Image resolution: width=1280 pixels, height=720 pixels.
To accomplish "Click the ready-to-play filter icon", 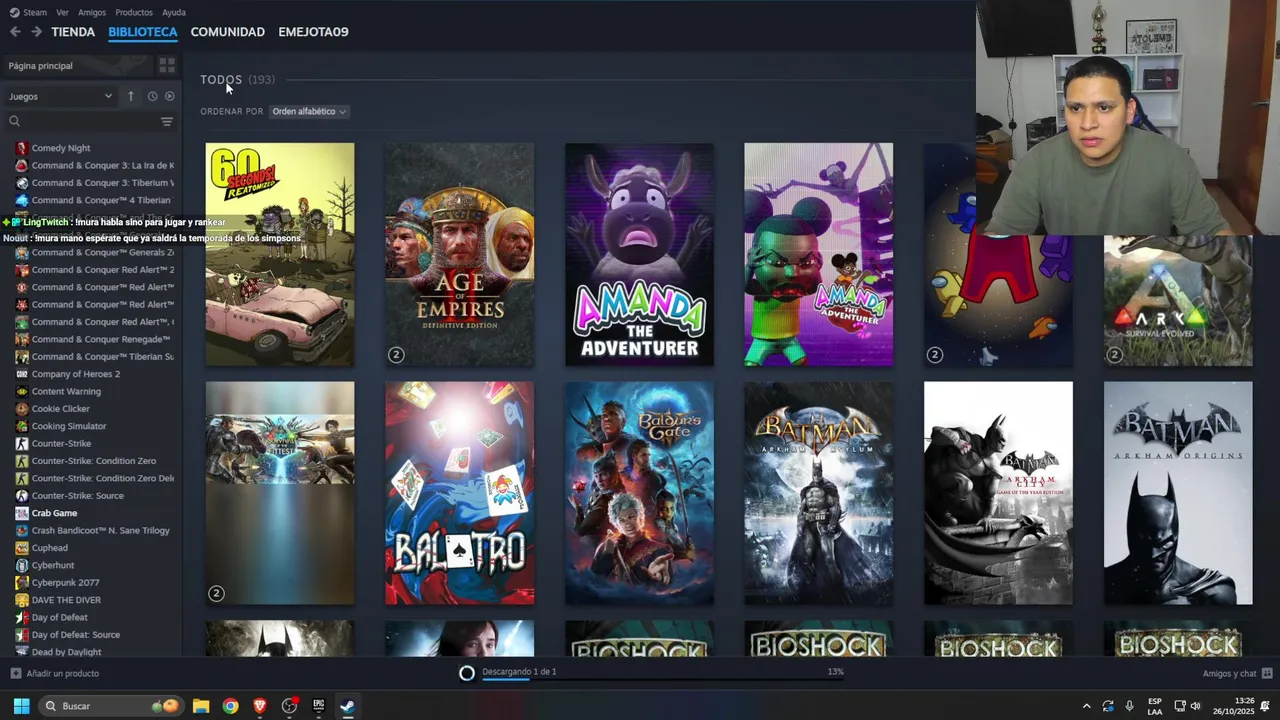I will tap(169, 96).
